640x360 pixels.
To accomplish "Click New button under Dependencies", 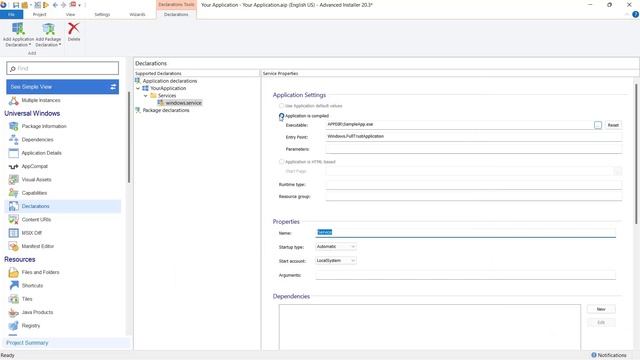I will coord(601,309).
